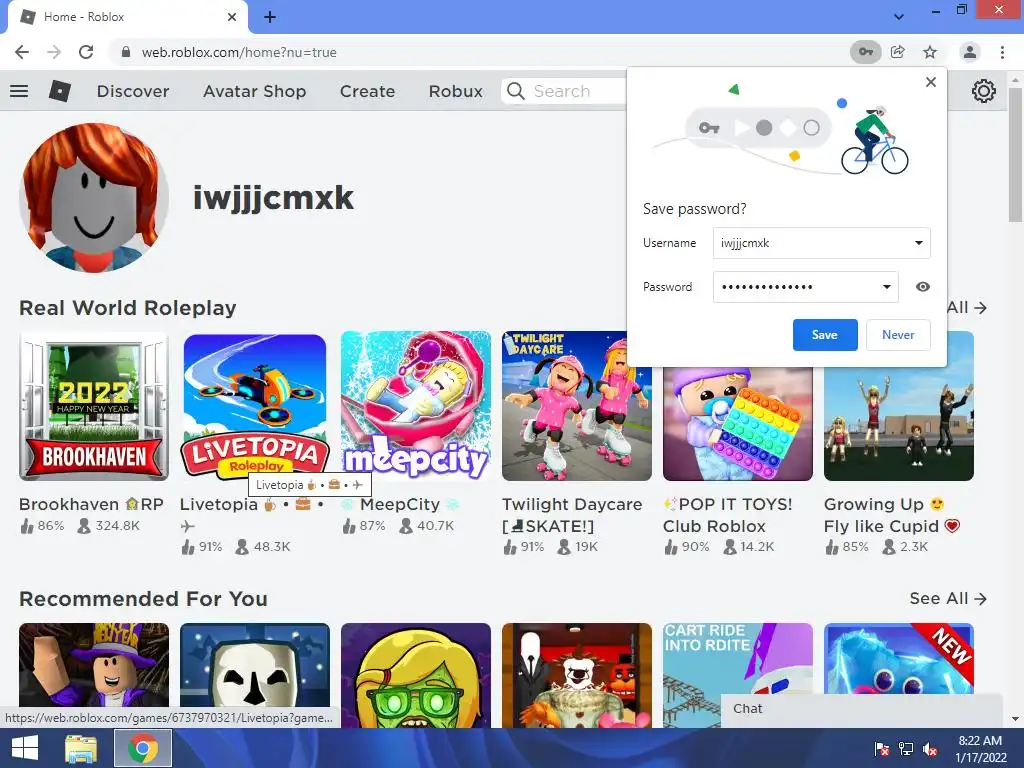
Task: Open the Chrome three-dot menu
Action: (x=1002, y=52)
